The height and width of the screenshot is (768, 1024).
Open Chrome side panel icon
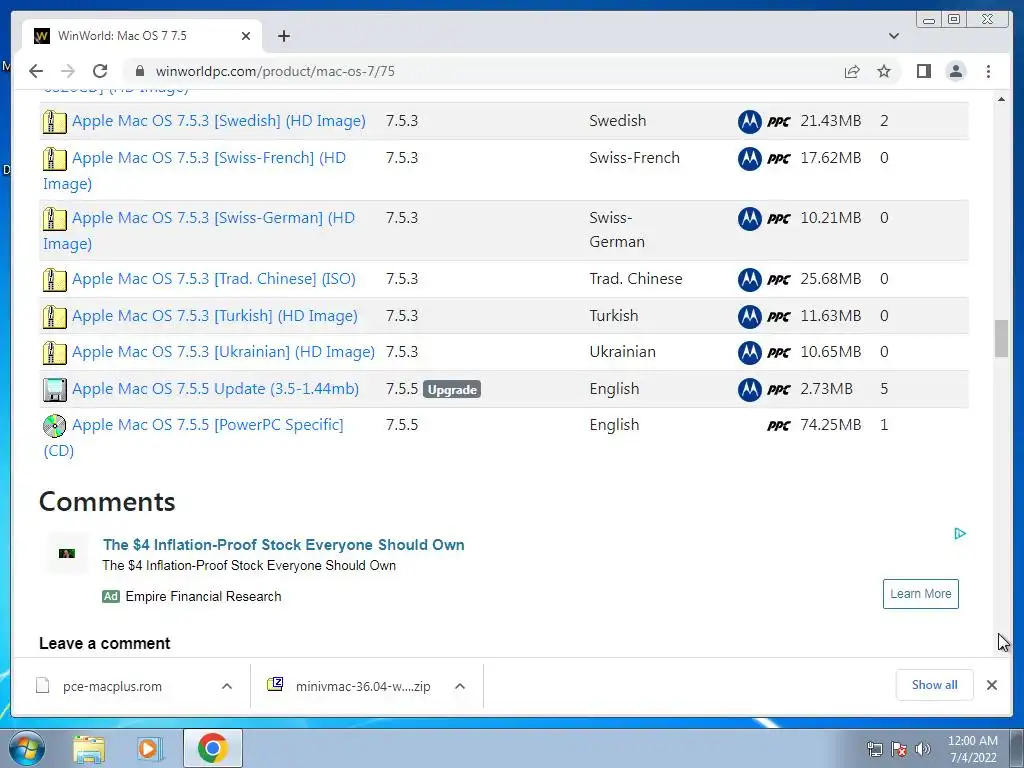(x=923, y=71)
